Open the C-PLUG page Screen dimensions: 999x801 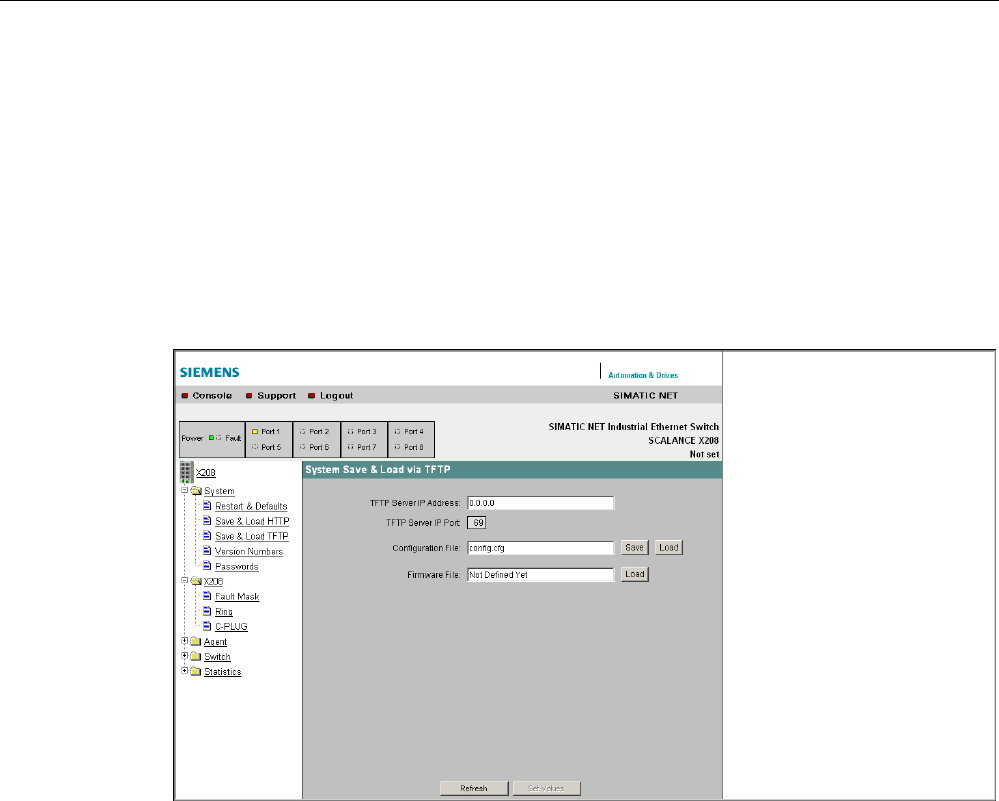click(x=231, y=627)
